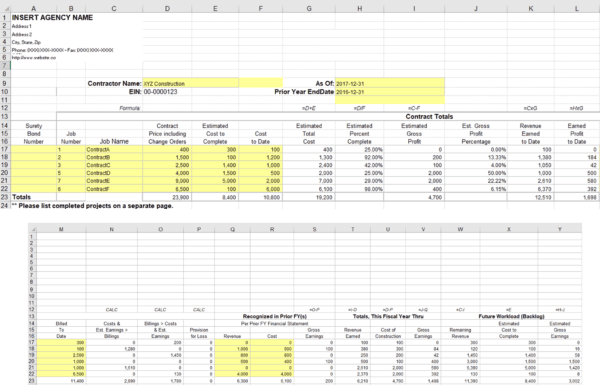This screenshot has width=600, height=385.
Task: Click the estimated gross earnings total '3,002'
Action: (x=559, y=381)
